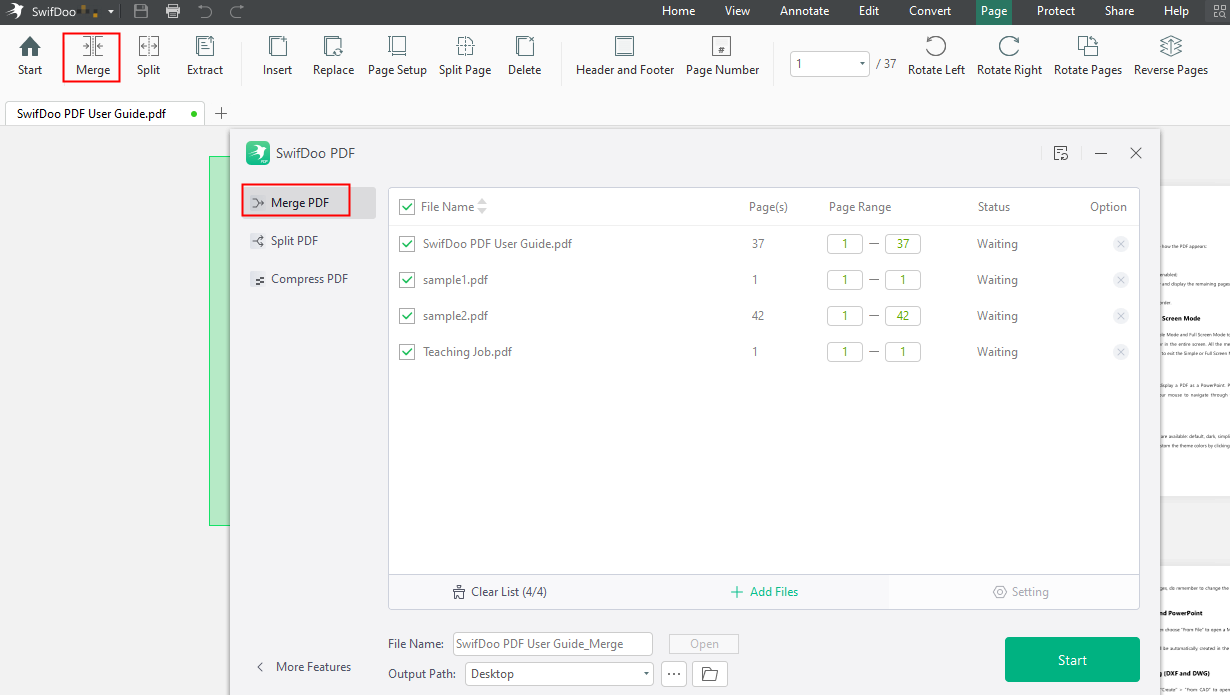
Task: Rotate the page right
Action: [x=1009, y=56]
